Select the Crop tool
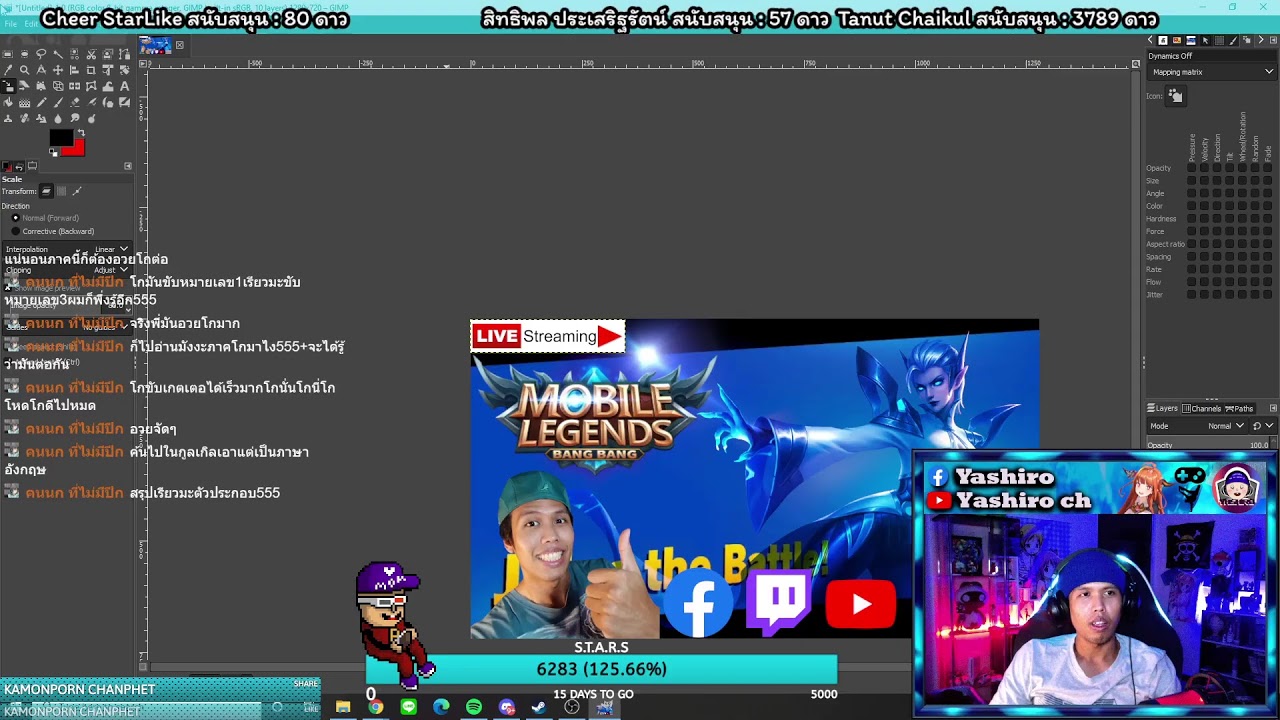 [91, 70]
